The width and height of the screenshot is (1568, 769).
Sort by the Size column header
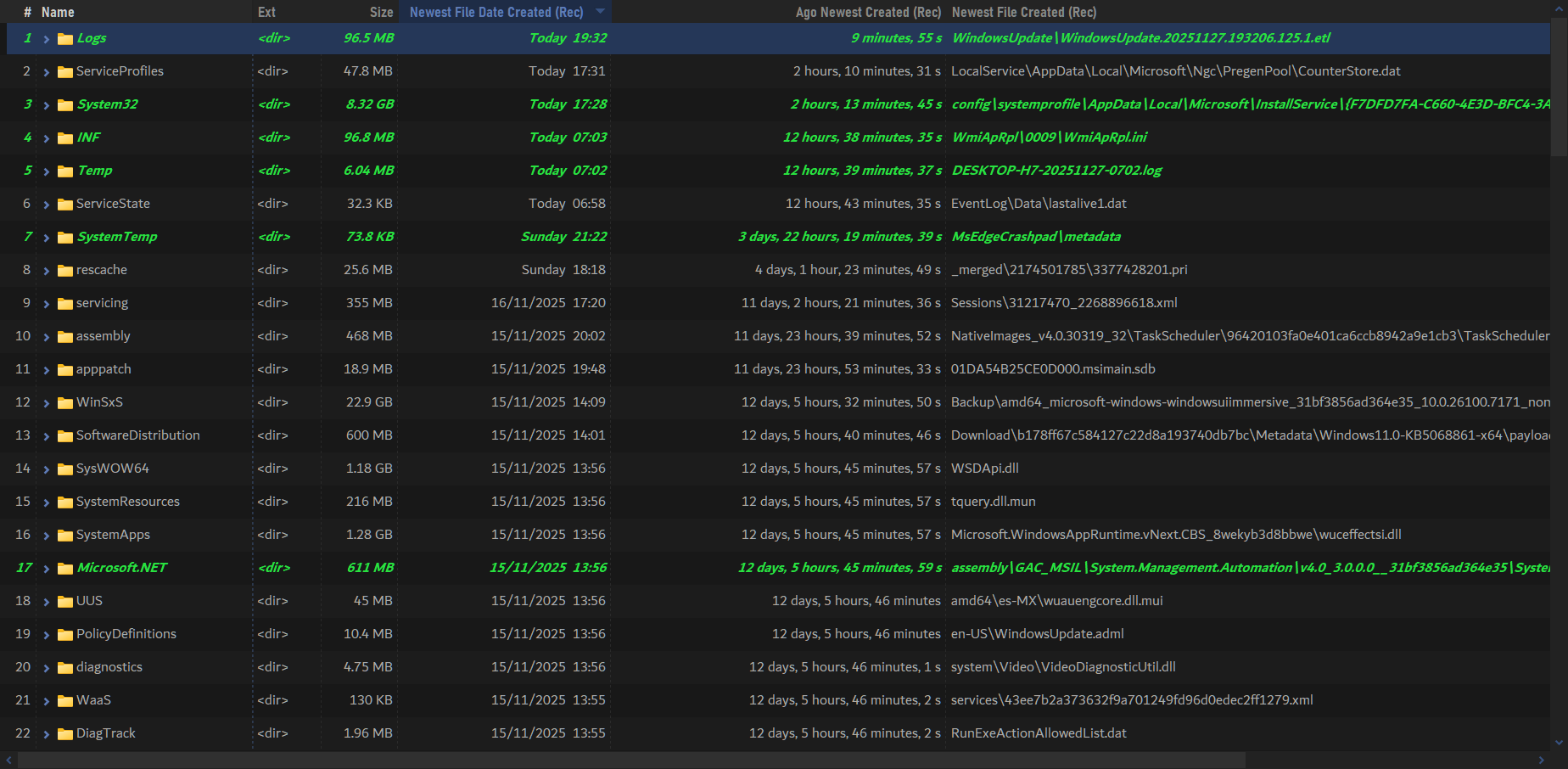381,12
